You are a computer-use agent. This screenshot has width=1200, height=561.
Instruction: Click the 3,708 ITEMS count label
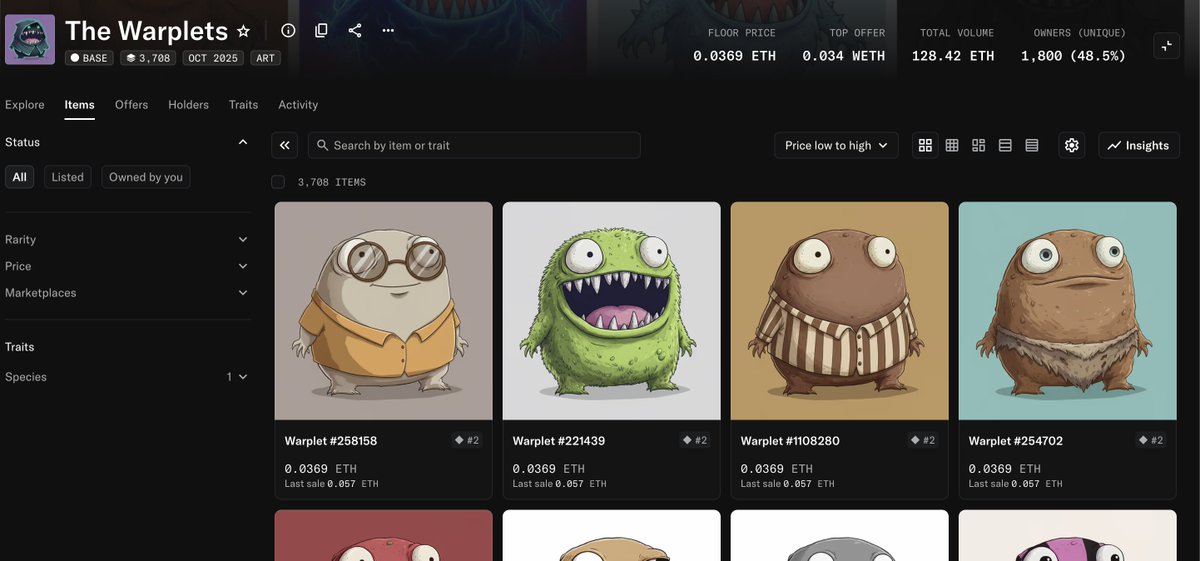click(332, 182)
